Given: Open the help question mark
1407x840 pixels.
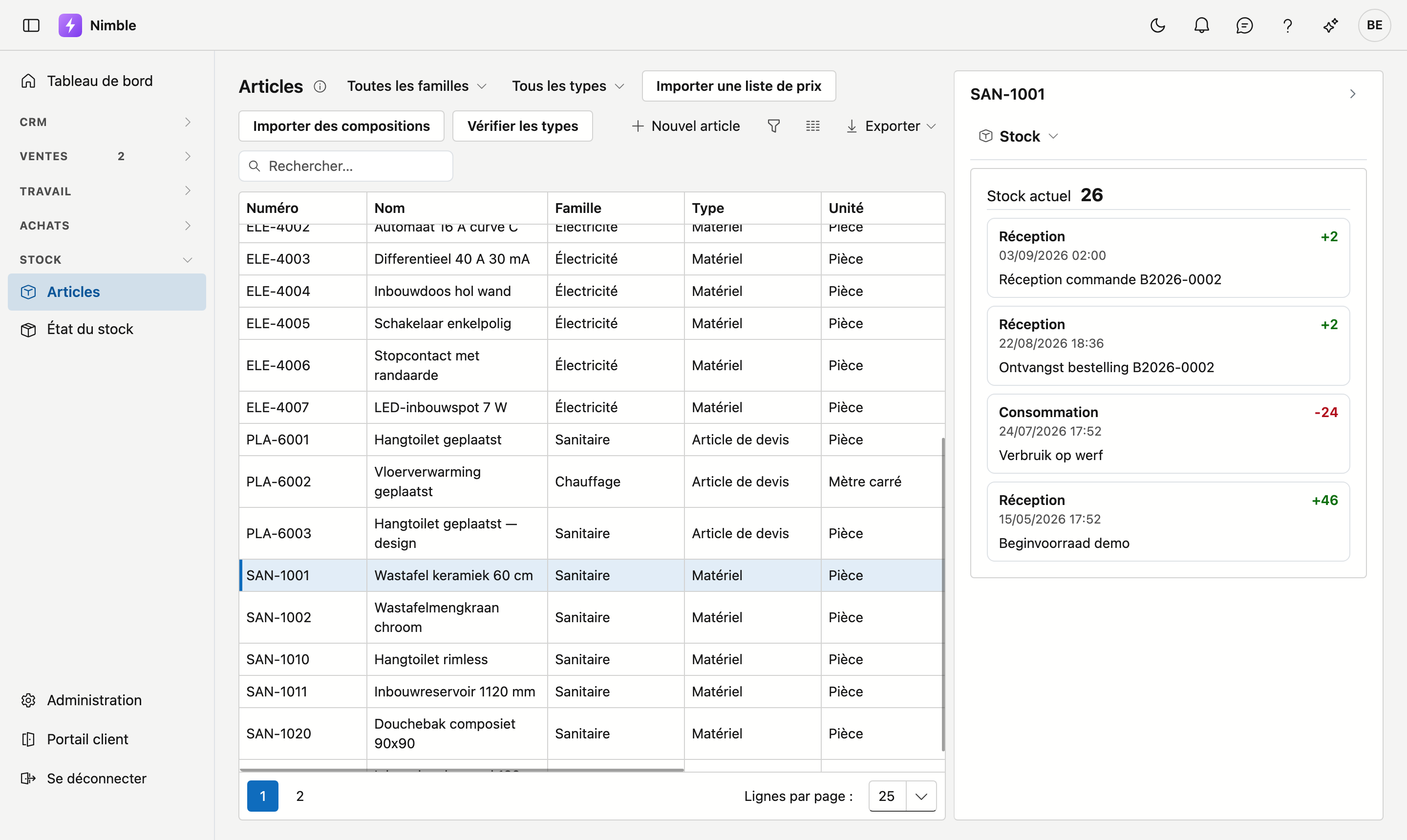Looking at the screenshot, I should click(x=1287, y=25).
